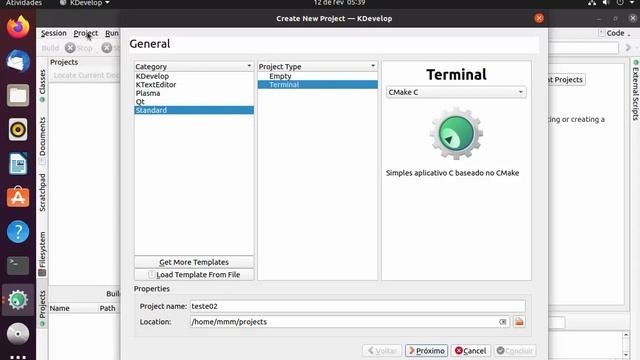640x360 pixels.
Task: Click the Concluir button
Action: pos(515,351)
